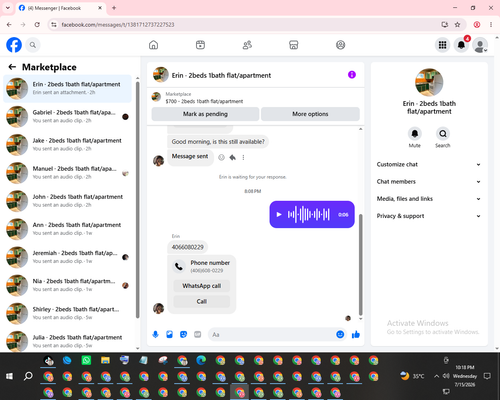Open a new browser tab

(x=114, y=8)
